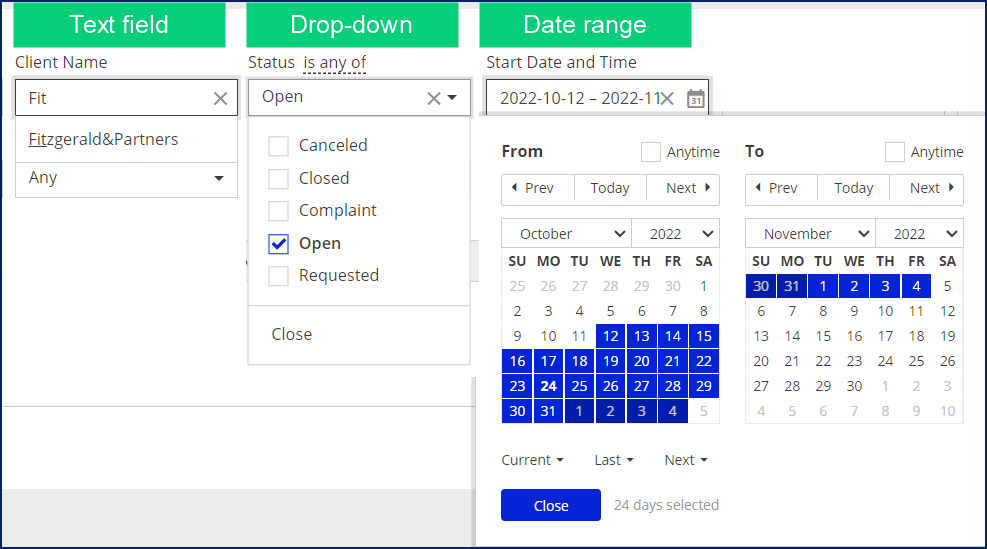The width and height of the screenshot is (987, 549).
Task: Click the '24 days selected' label
Action: pos(666,505)
